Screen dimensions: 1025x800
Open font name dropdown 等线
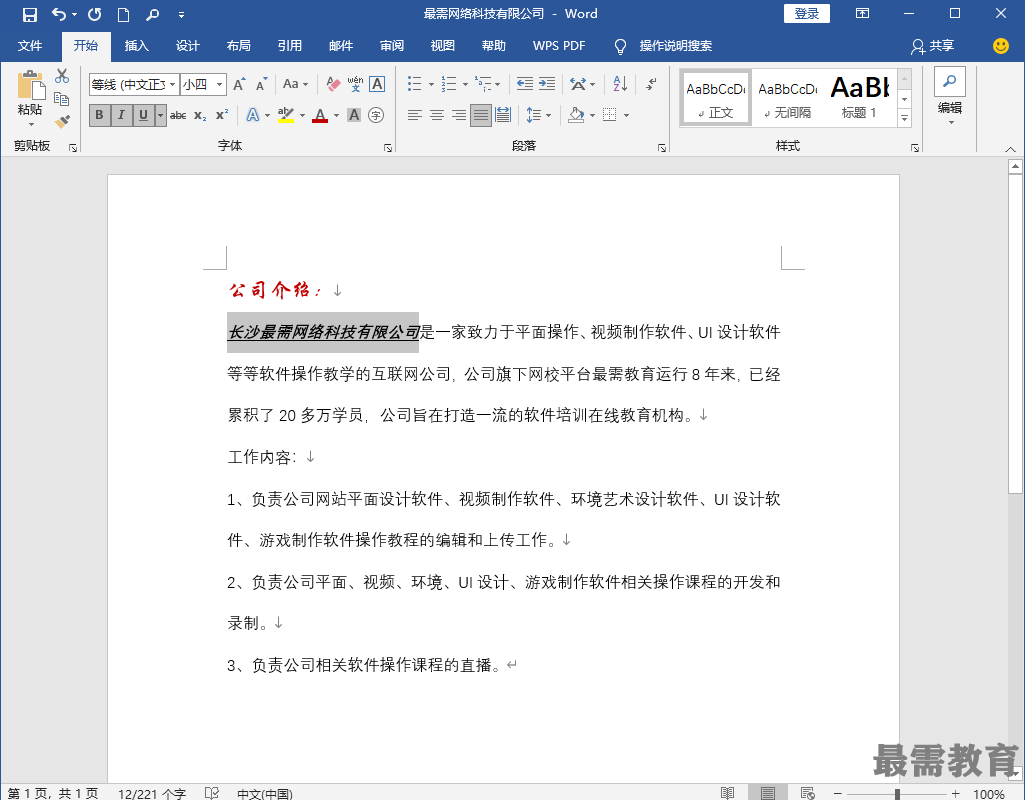(x=173, y=84)
